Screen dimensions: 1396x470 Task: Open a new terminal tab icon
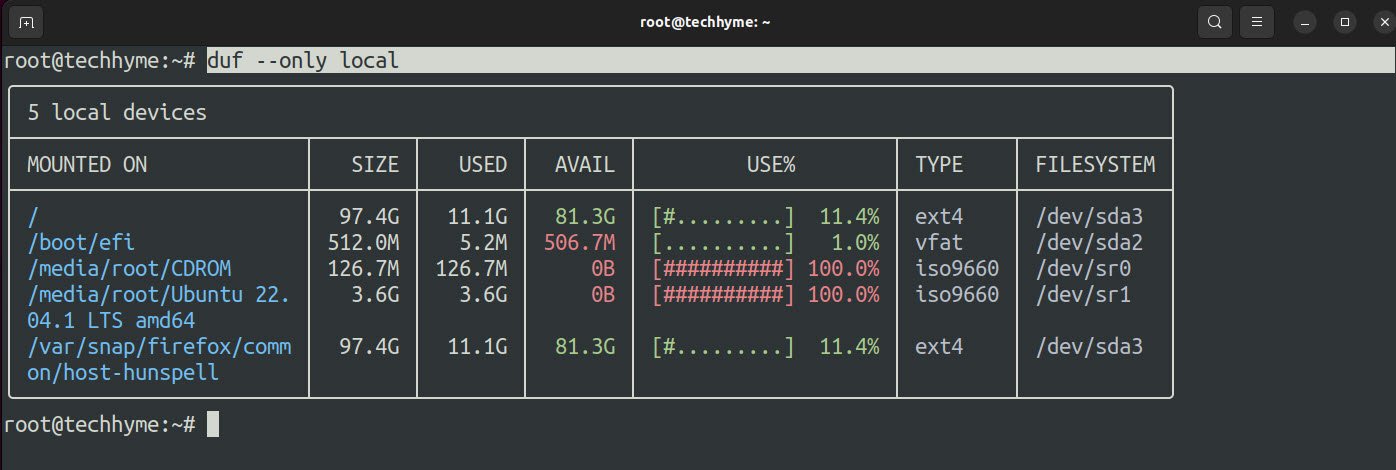pos(25,21)
